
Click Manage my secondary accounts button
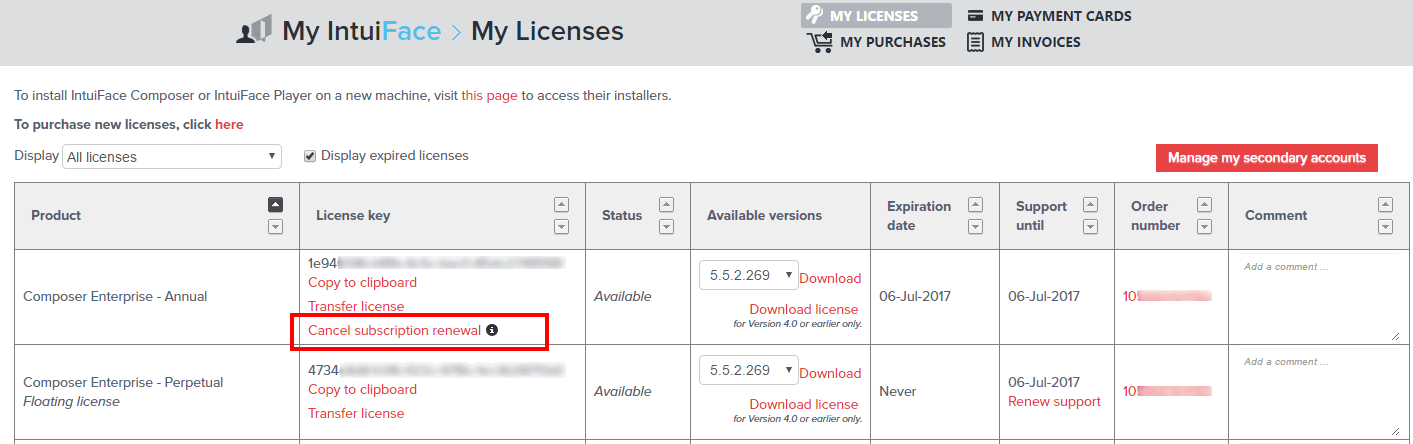point(1267,158)
